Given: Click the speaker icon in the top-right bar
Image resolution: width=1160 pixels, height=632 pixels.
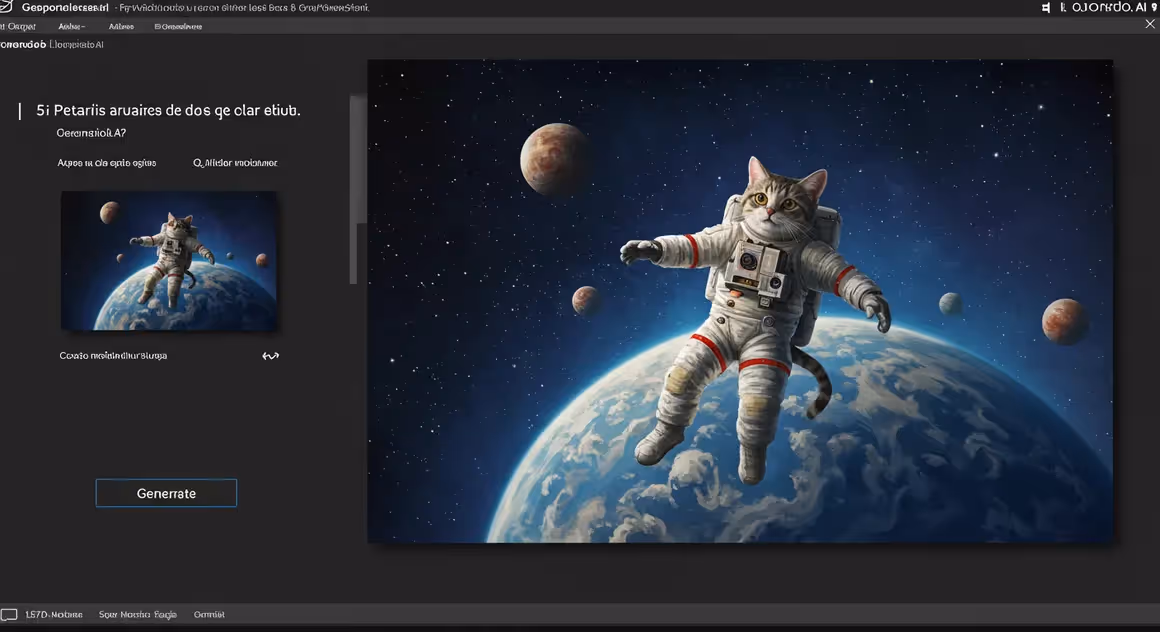Looking at the screenshot, I should click(x=1046, y=7).
